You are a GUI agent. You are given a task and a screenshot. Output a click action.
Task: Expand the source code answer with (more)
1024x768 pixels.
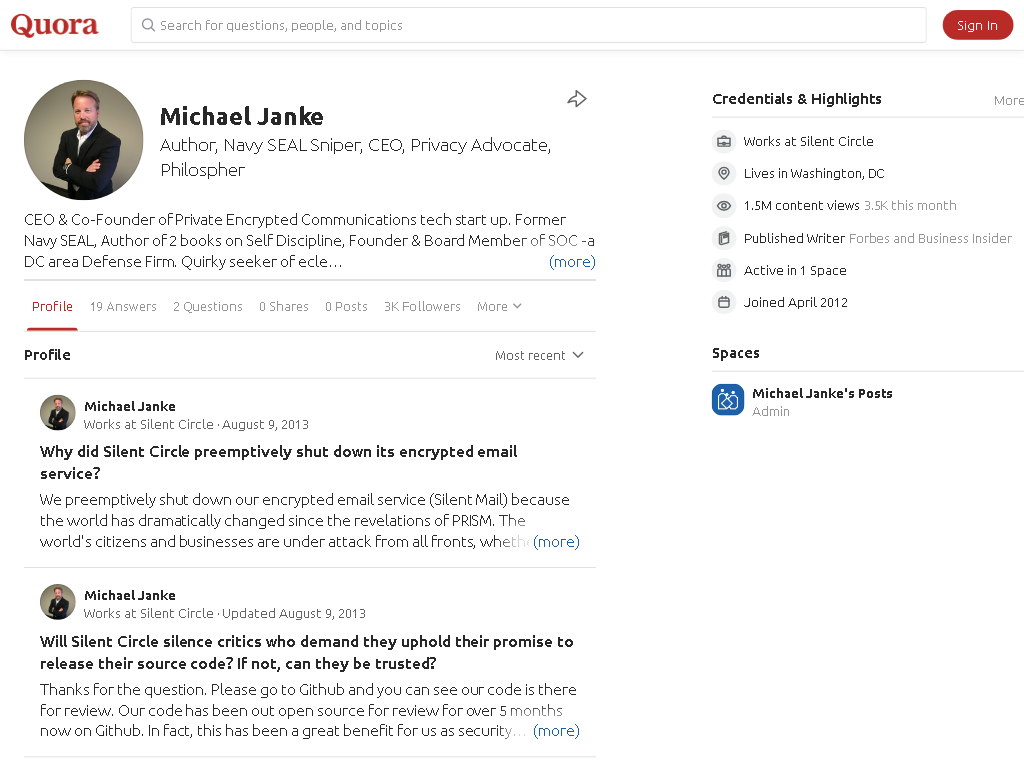(556, 731)
